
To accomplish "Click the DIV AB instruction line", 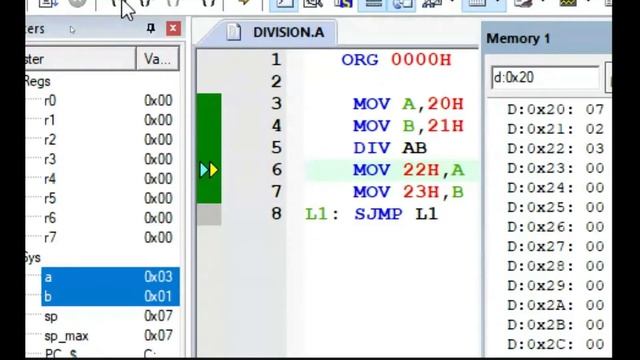I will tap(390, 148).
